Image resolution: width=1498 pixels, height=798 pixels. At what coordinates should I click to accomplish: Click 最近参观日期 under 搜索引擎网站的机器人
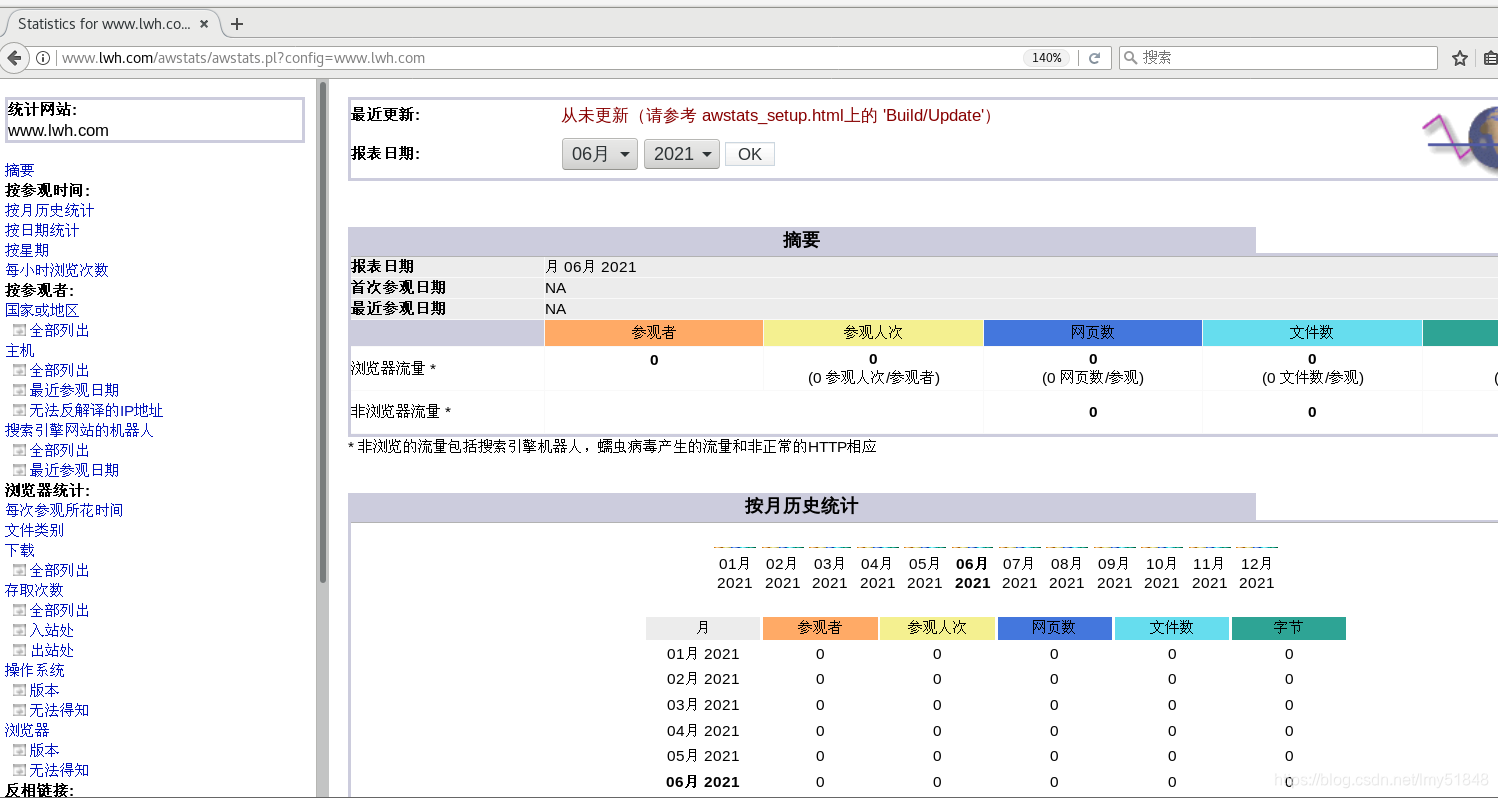pyautogui.click(x=75, y=470)
